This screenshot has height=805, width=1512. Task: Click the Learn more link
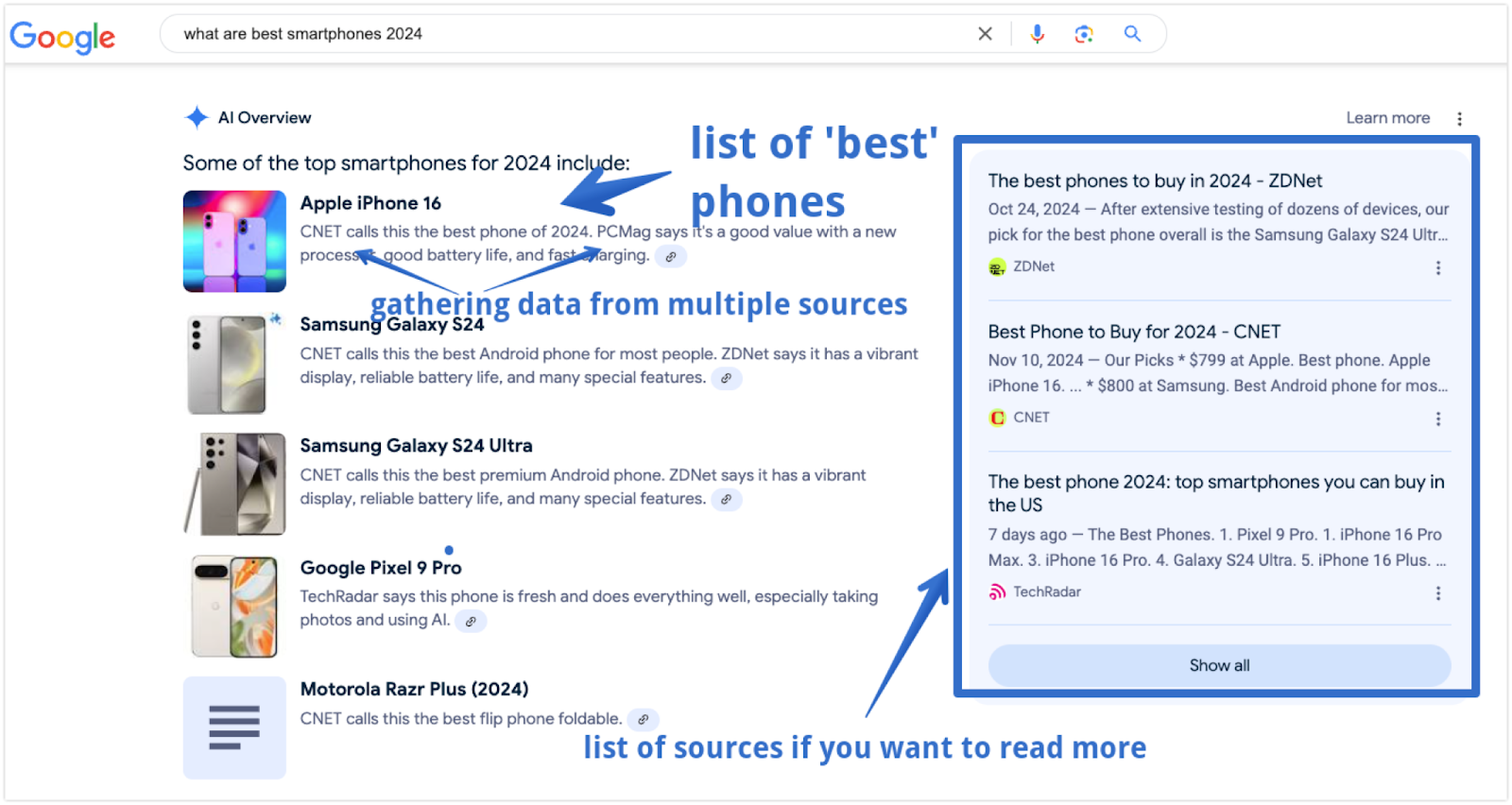pos(1387,118)
